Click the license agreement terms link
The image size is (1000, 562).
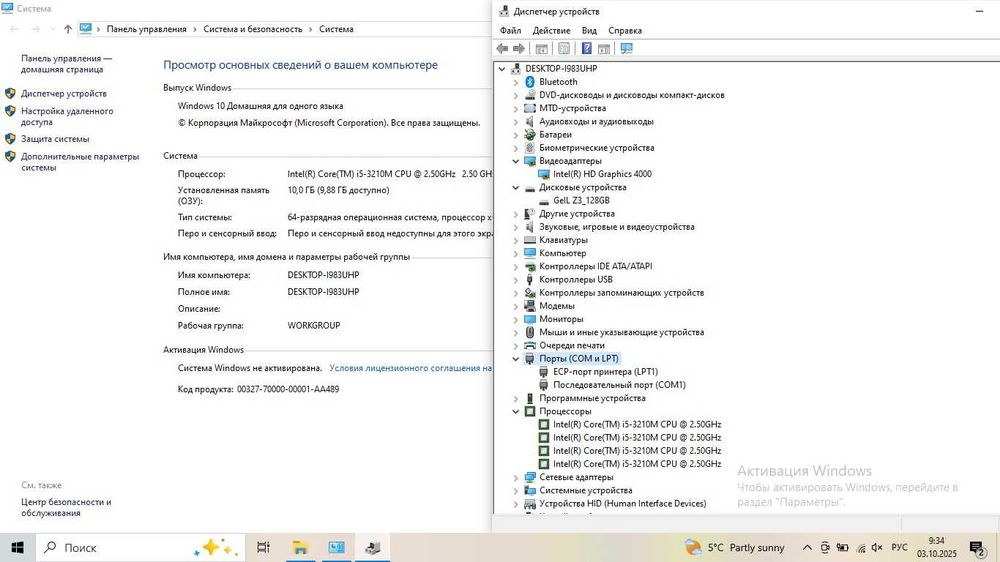coord(410,368)
